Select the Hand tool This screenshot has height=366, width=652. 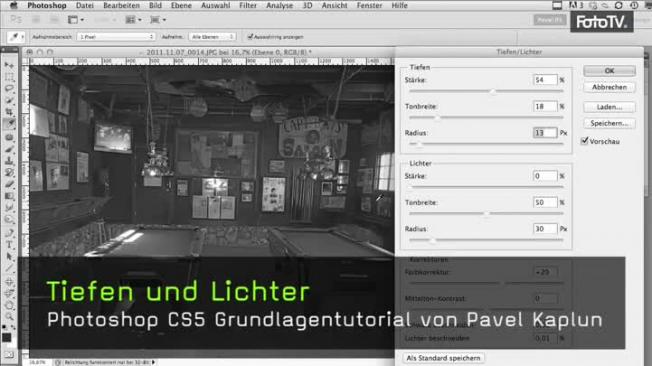9,306
